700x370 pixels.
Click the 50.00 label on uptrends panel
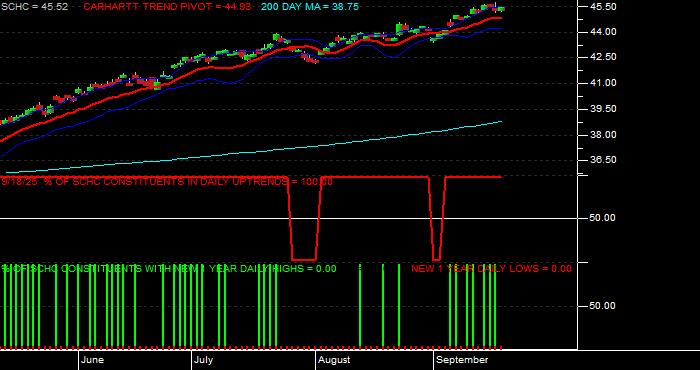(x=603, y=217)
